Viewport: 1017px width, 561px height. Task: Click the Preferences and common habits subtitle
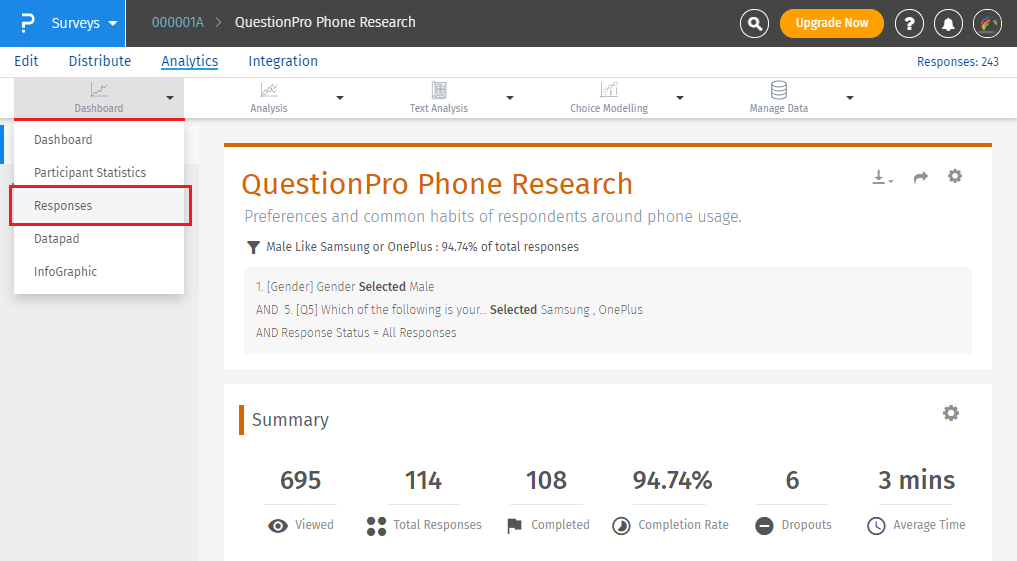click(493, 217)
